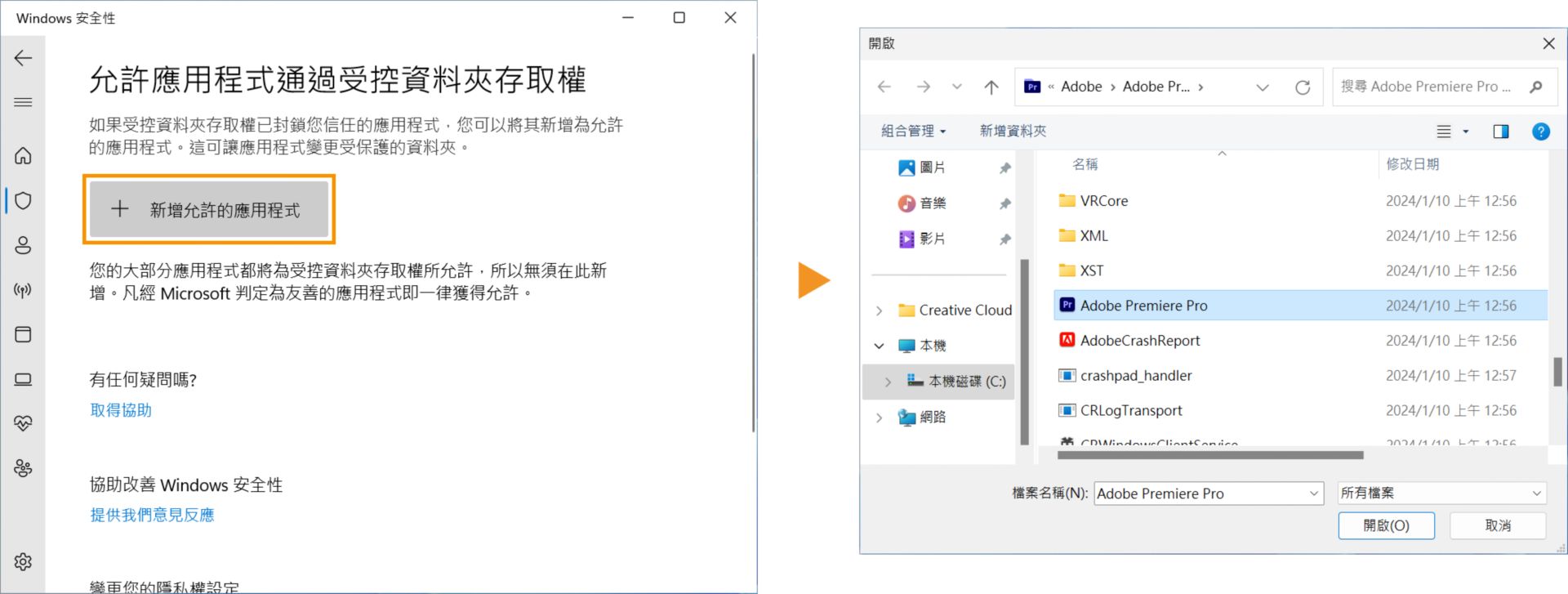Change view layout icon in dialog
The width and height of the screenshot is (1568, 594).
click(1444, 132)
